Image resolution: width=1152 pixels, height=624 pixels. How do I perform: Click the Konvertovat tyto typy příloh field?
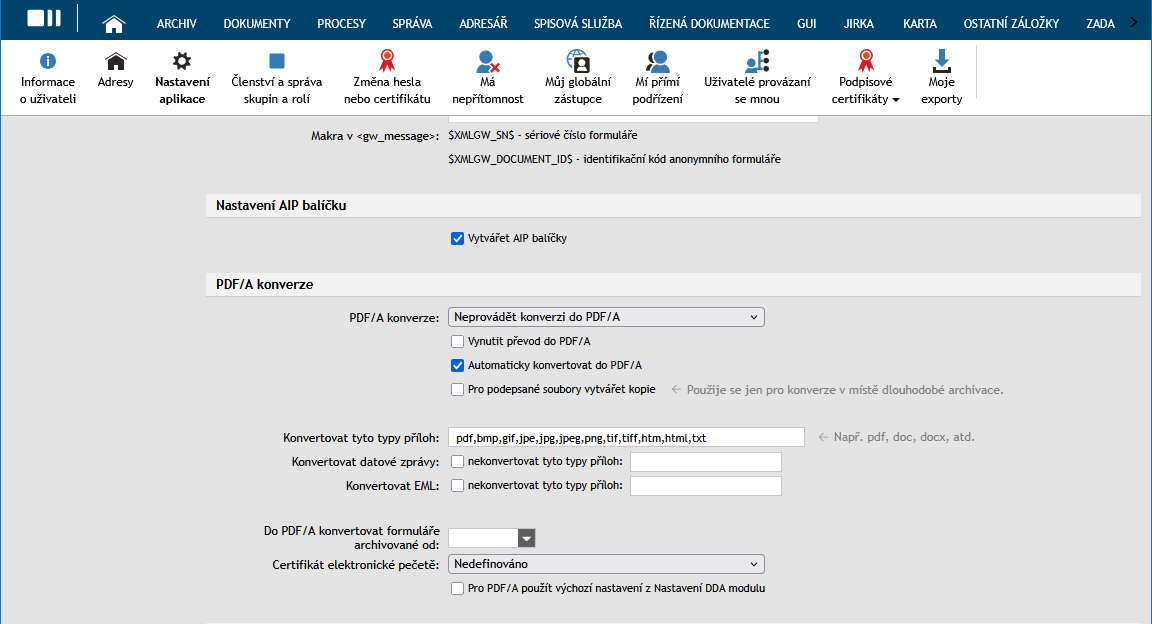tap(626, 437)
